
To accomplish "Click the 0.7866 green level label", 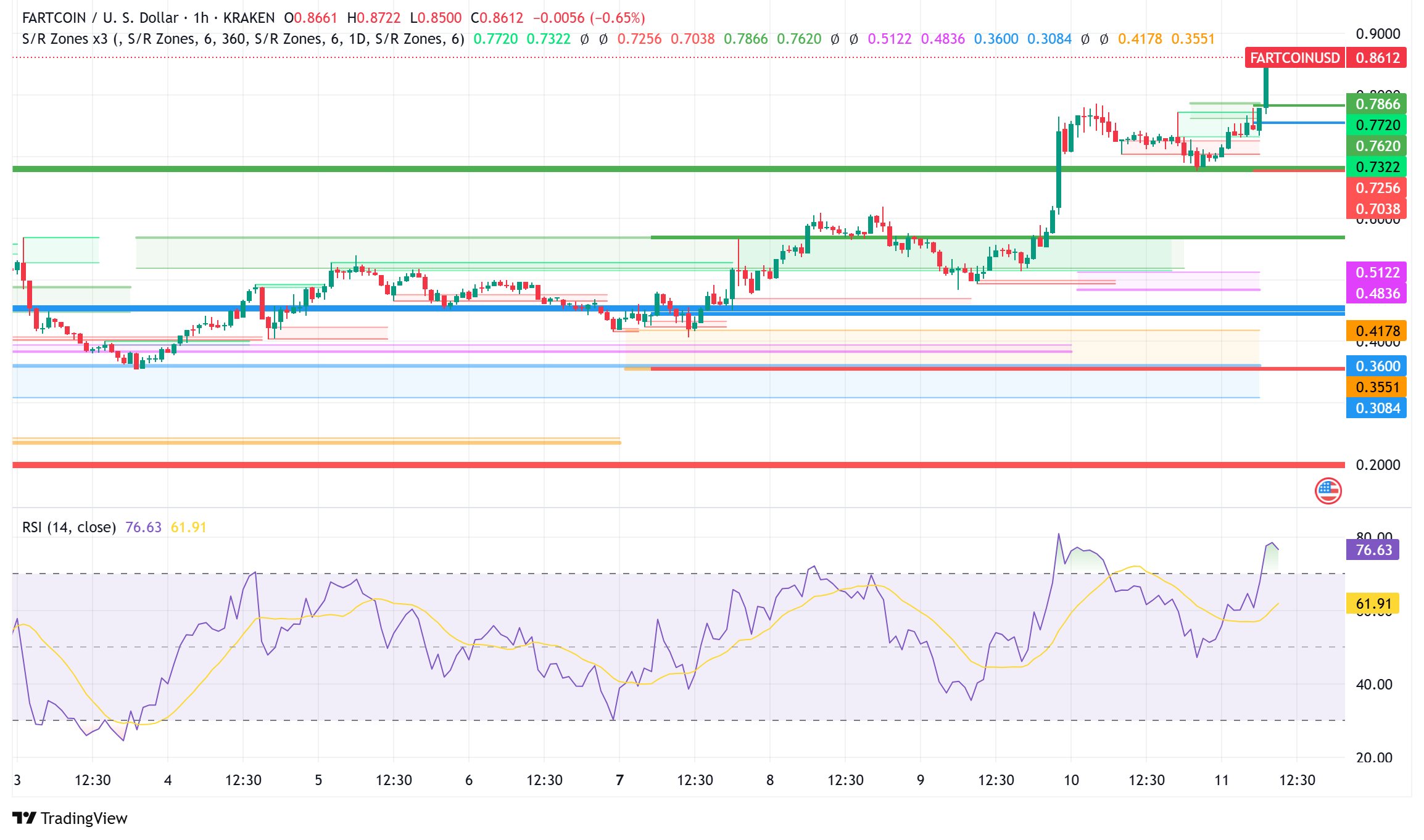I will 1377,104.
